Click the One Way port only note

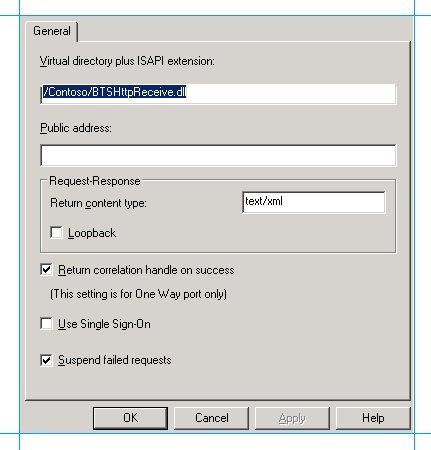click(138, 294)
